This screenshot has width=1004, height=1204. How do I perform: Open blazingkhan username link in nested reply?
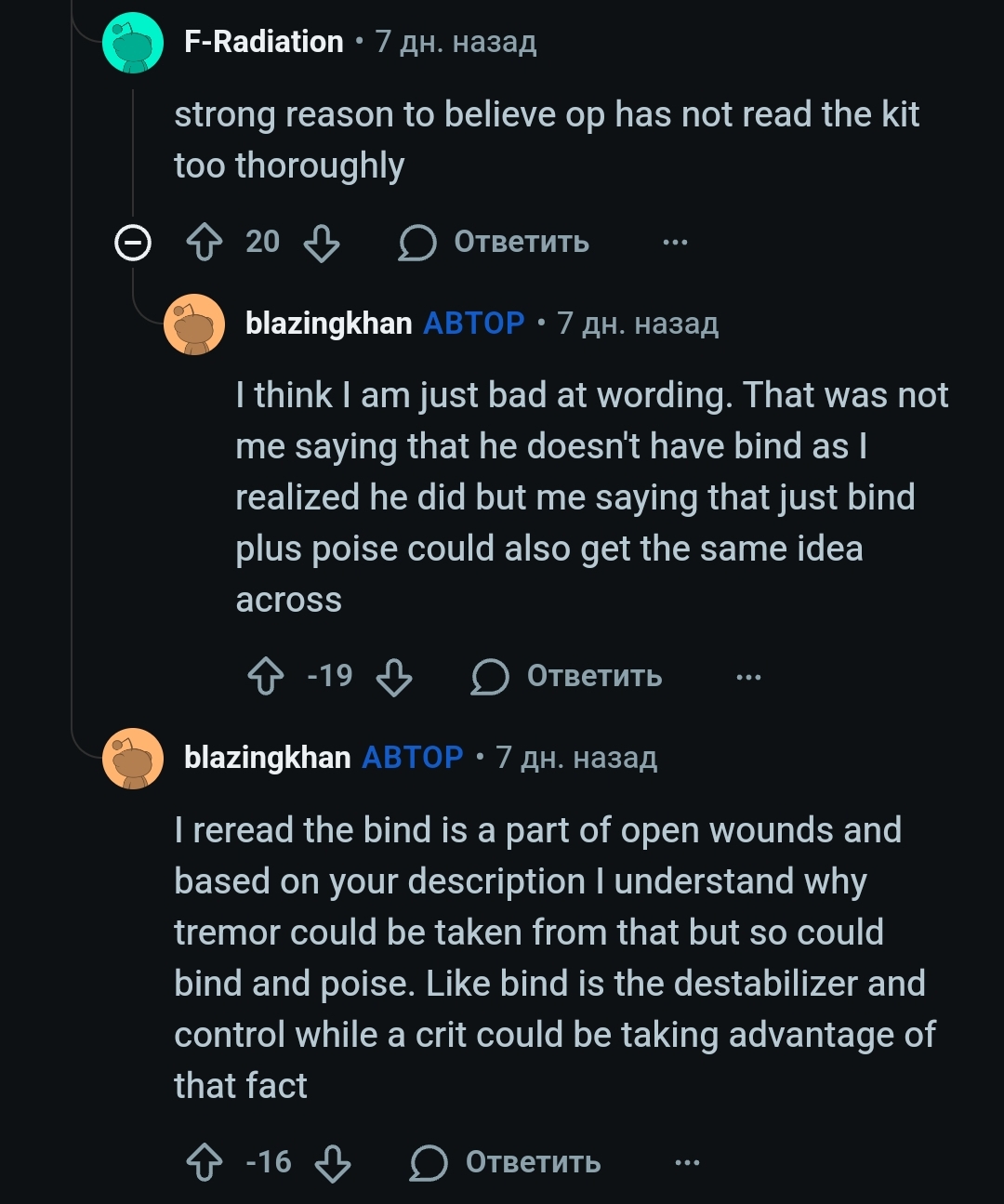pyautogui.click(x=328, y=324)
